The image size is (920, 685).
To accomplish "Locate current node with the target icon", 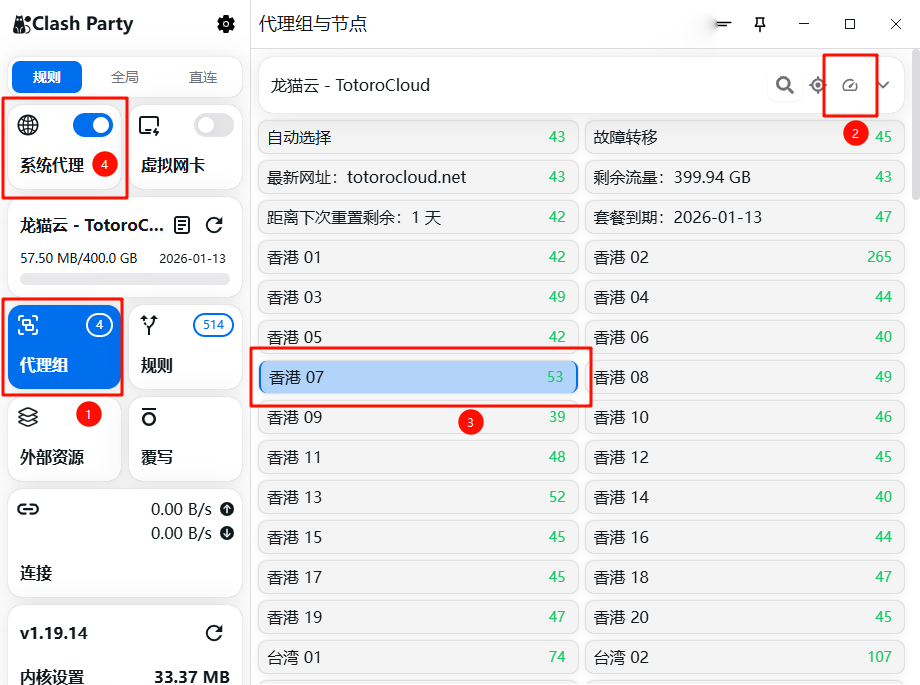I will coord(818,85).
